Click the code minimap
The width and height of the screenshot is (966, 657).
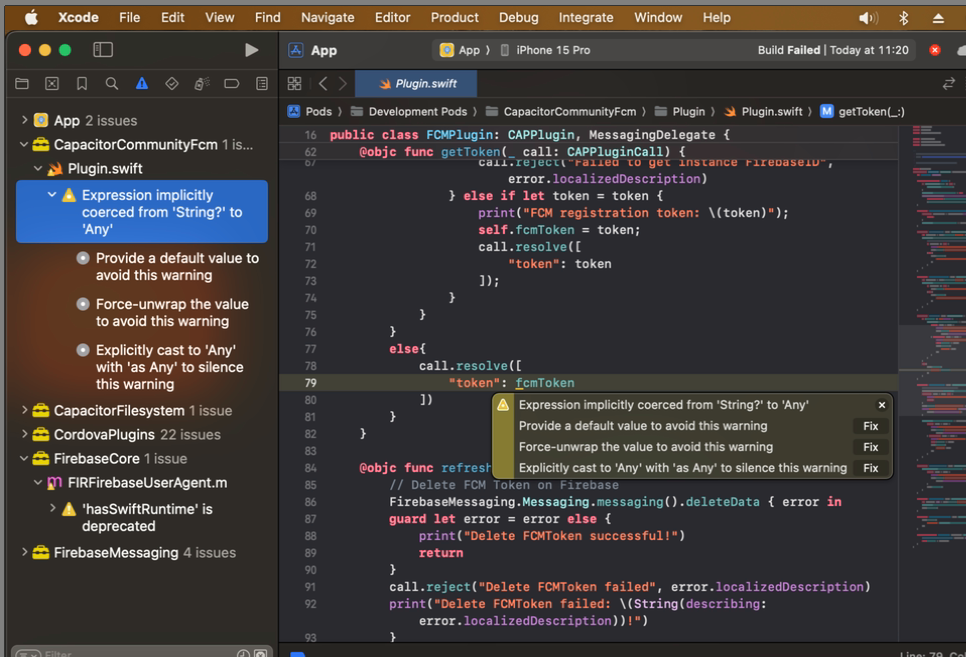point(932,339)
